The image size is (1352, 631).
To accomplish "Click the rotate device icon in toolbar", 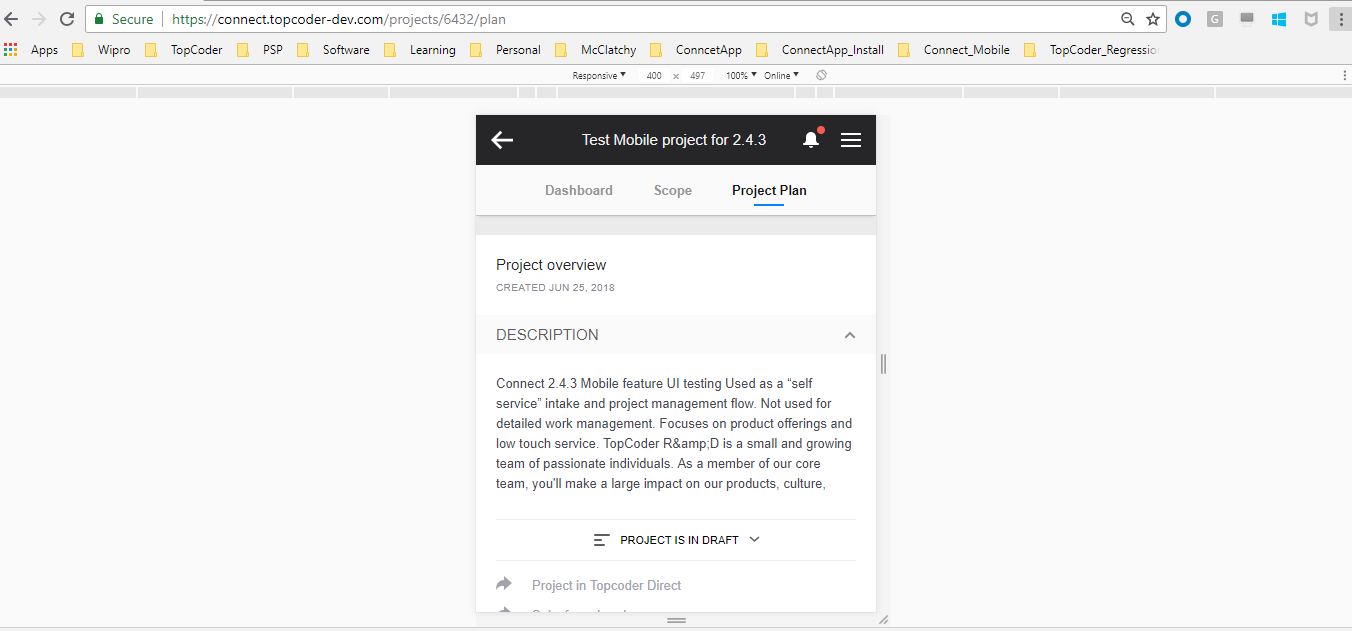I will (x=821, y=76).
